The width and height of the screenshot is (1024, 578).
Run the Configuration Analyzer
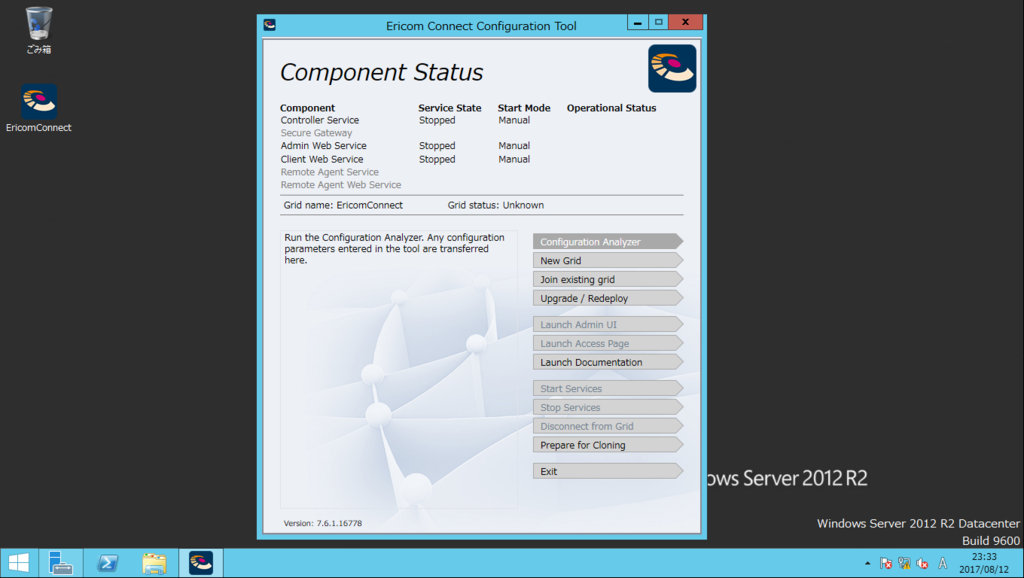pyautogui.click(x=608, y=242)
